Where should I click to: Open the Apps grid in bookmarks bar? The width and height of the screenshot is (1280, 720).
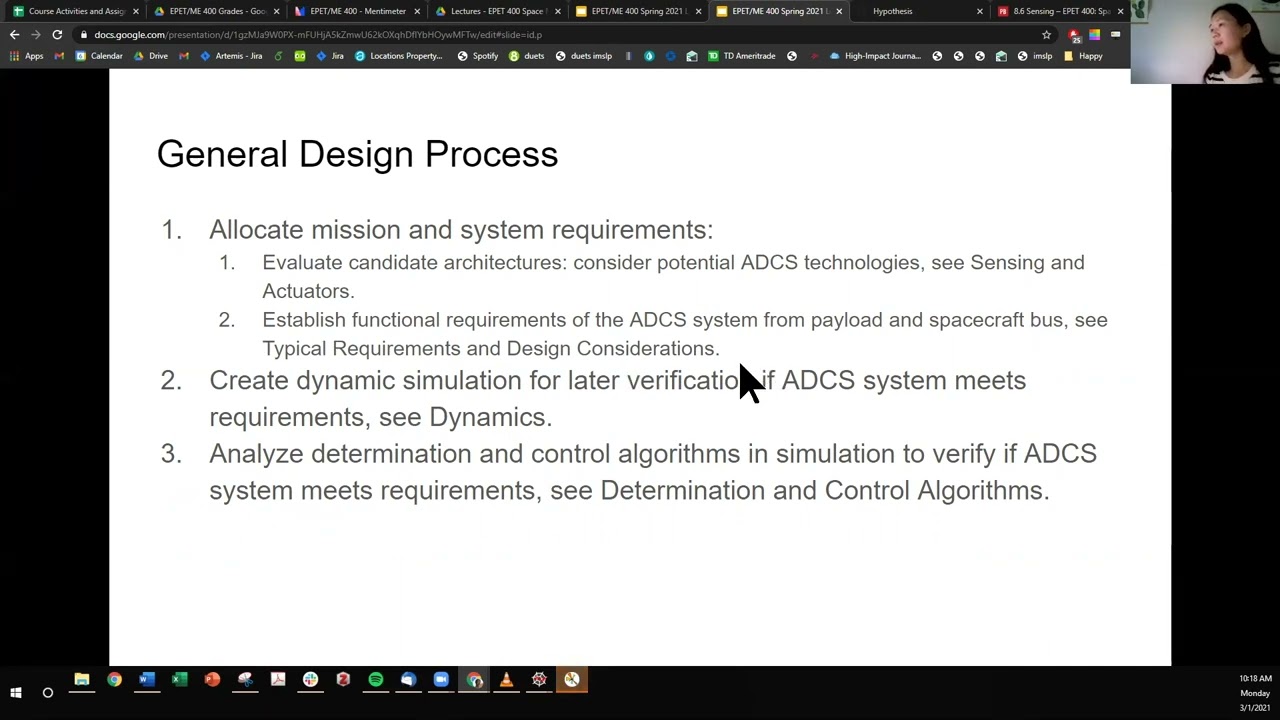click(x=27, y=56)
